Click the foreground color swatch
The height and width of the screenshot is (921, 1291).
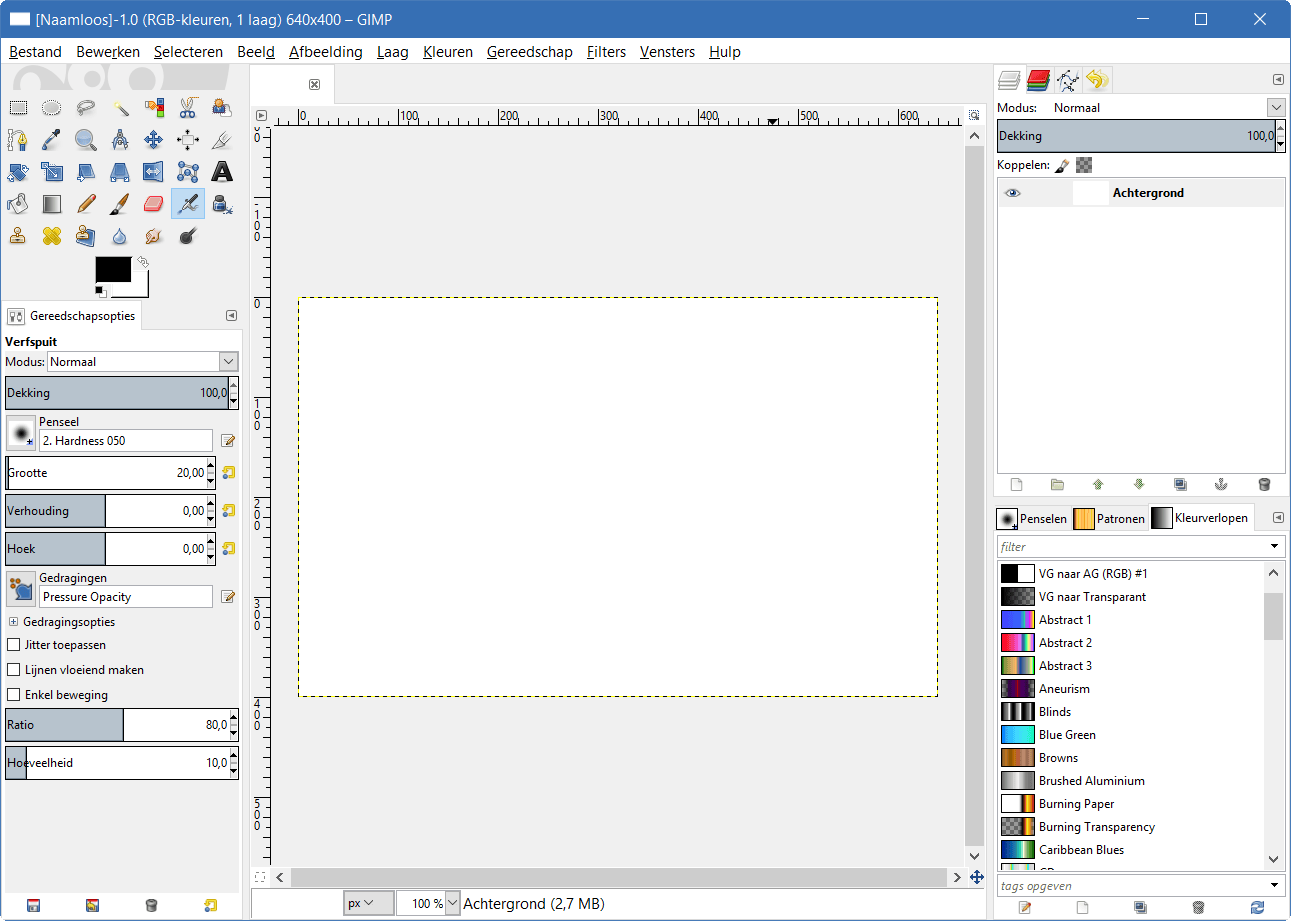(113, 269)
